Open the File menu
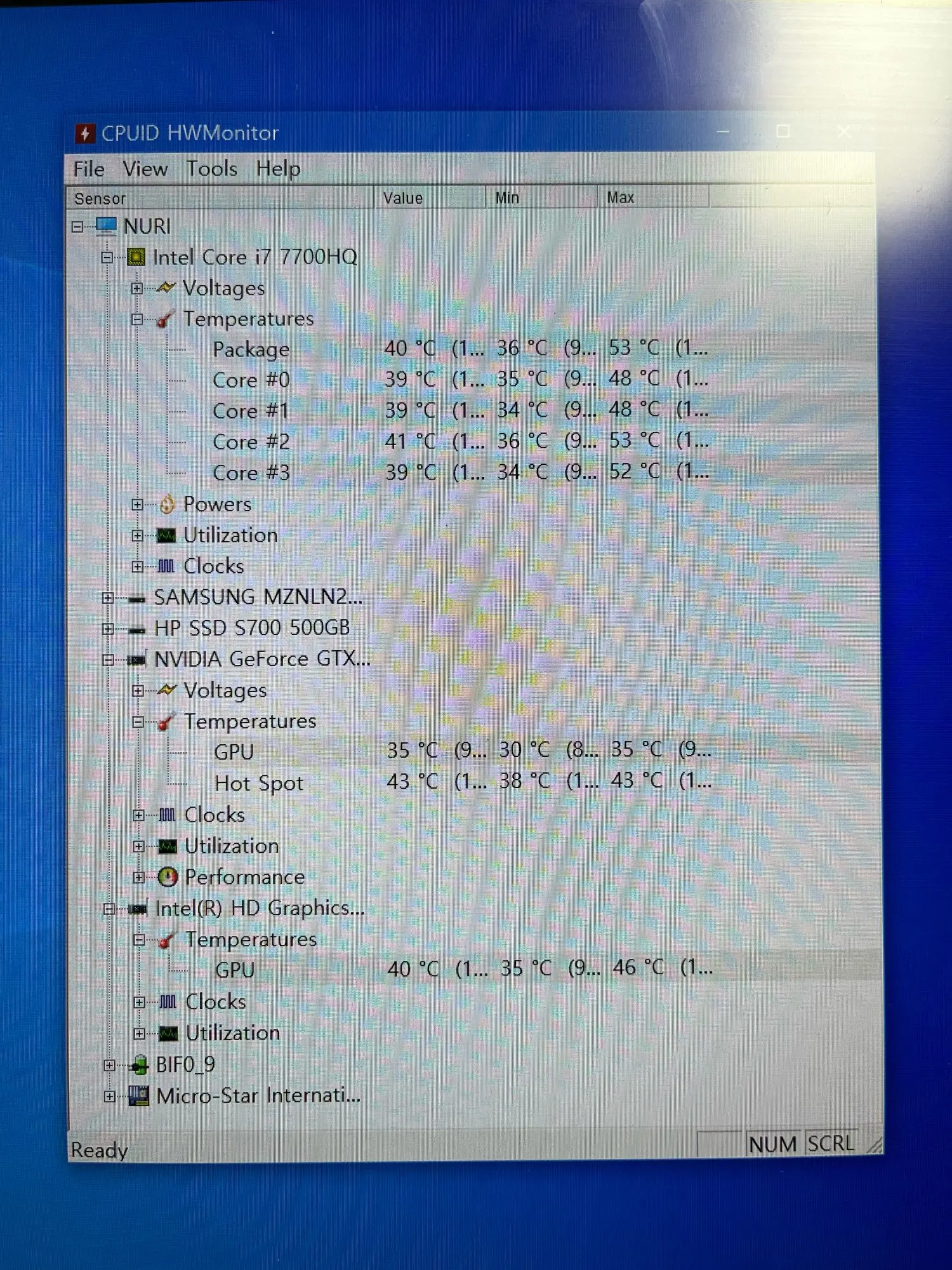This screenshot has width=952, height=1270. pyautogui.click(x=89, y=169)
